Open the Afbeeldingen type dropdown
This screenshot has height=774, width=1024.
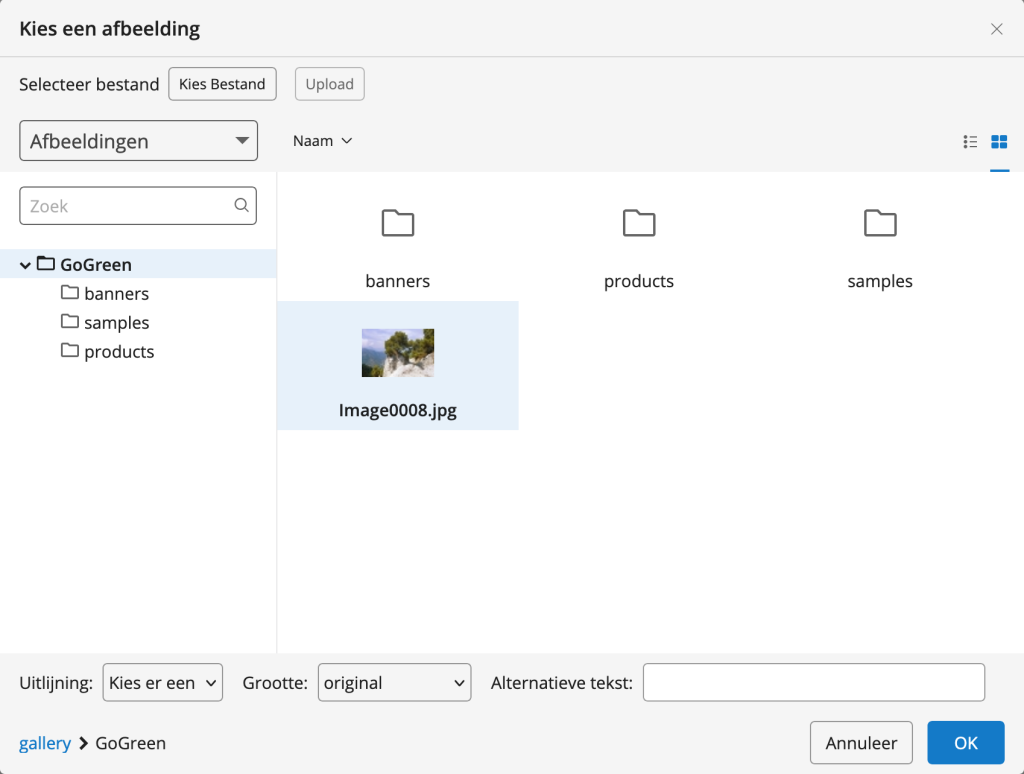(x=138, y=140)
